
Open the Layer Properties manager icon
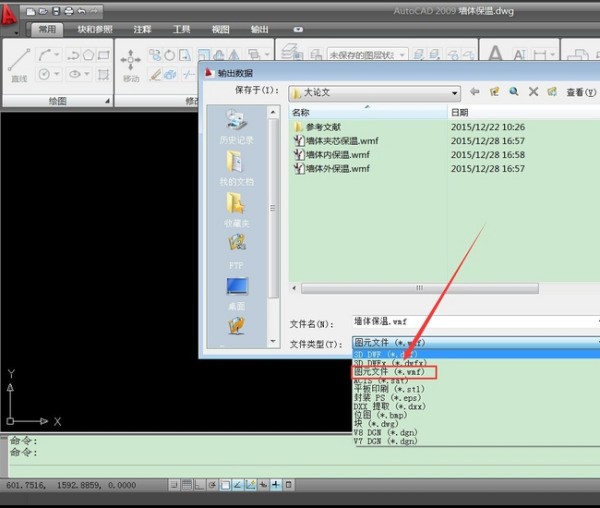point(292,52)
